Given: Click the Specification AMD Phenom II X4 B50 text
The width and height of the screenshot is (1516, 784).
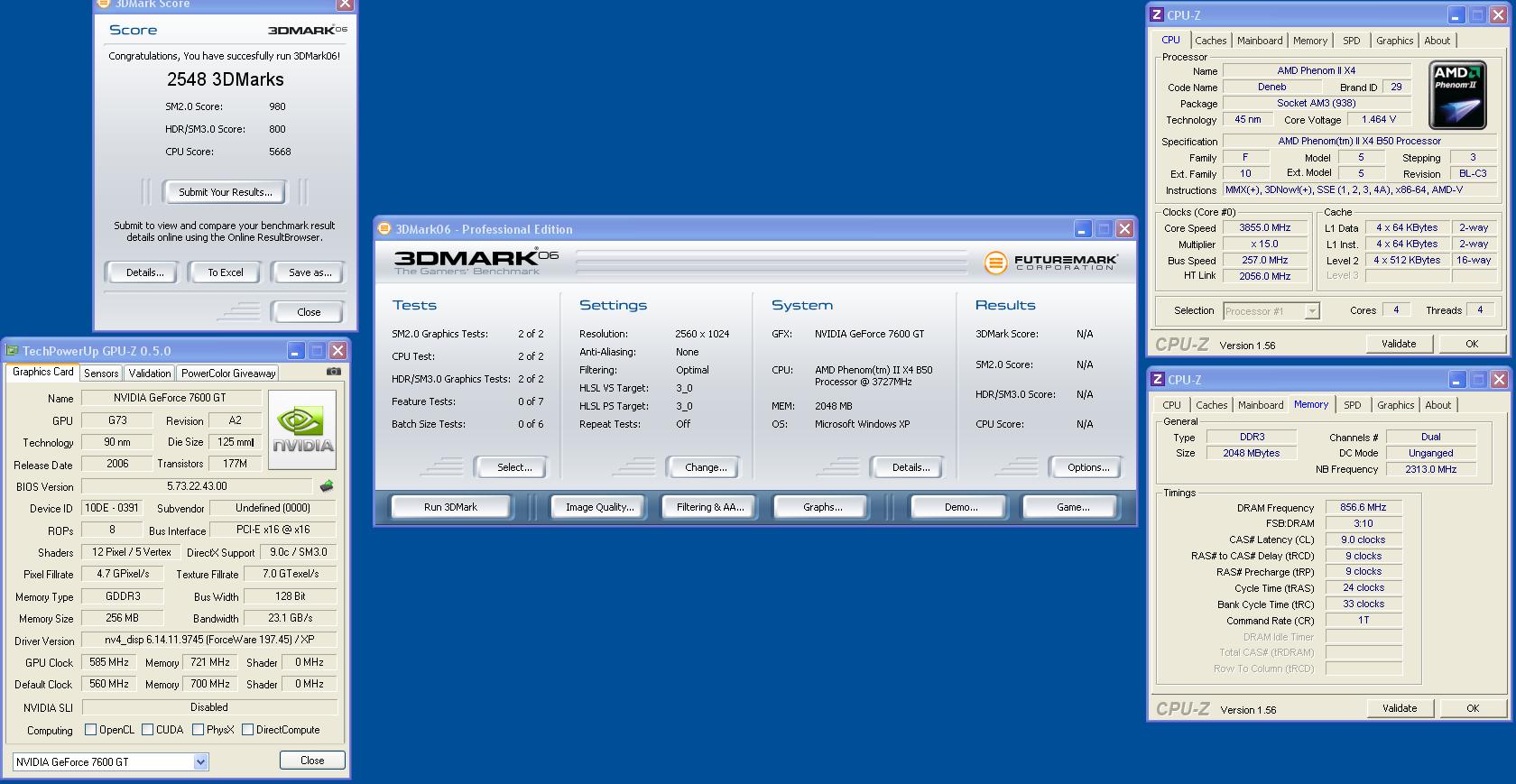Looking at the screenshot, I should tap(1359, 141).
